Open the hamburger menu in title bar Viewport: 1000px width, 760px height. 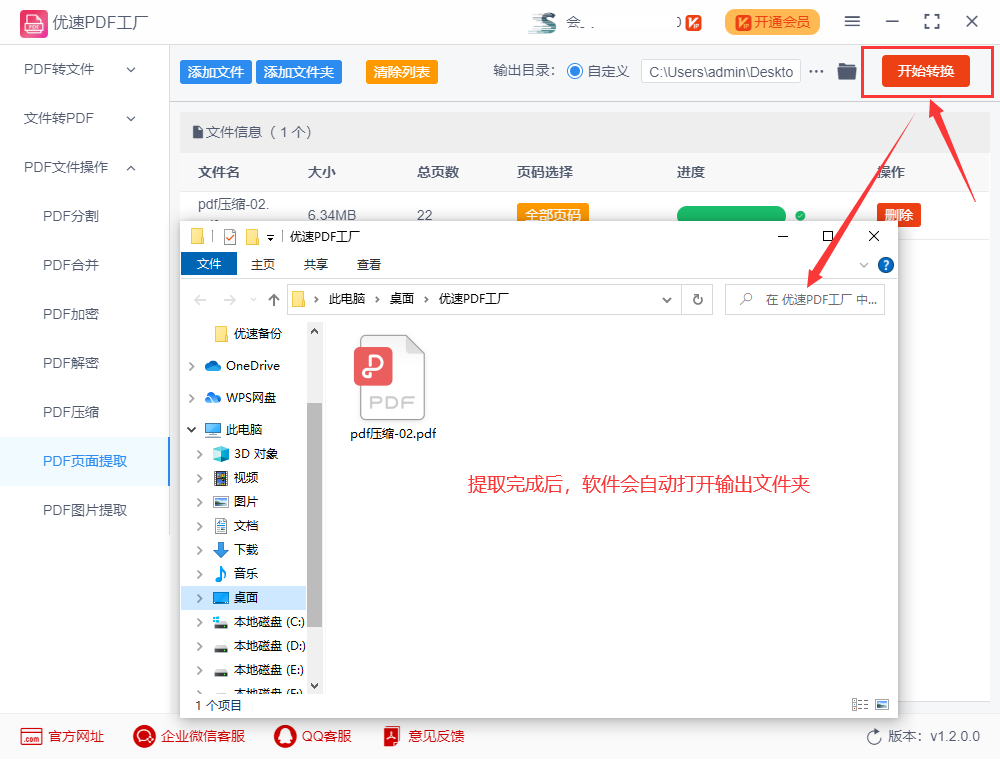tap(852, 22)
